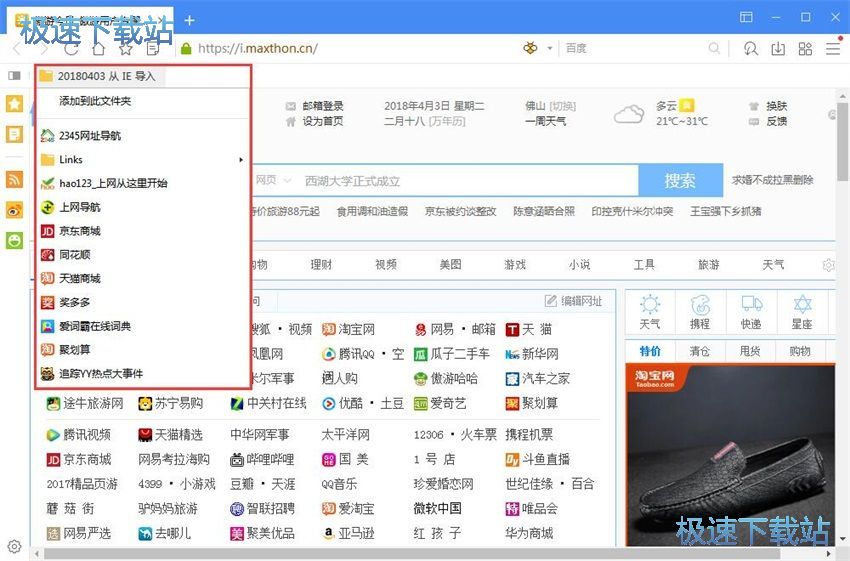Open the extensions grid icon
This screenshot has width=850, height=561.
click(x=805, y=49)
